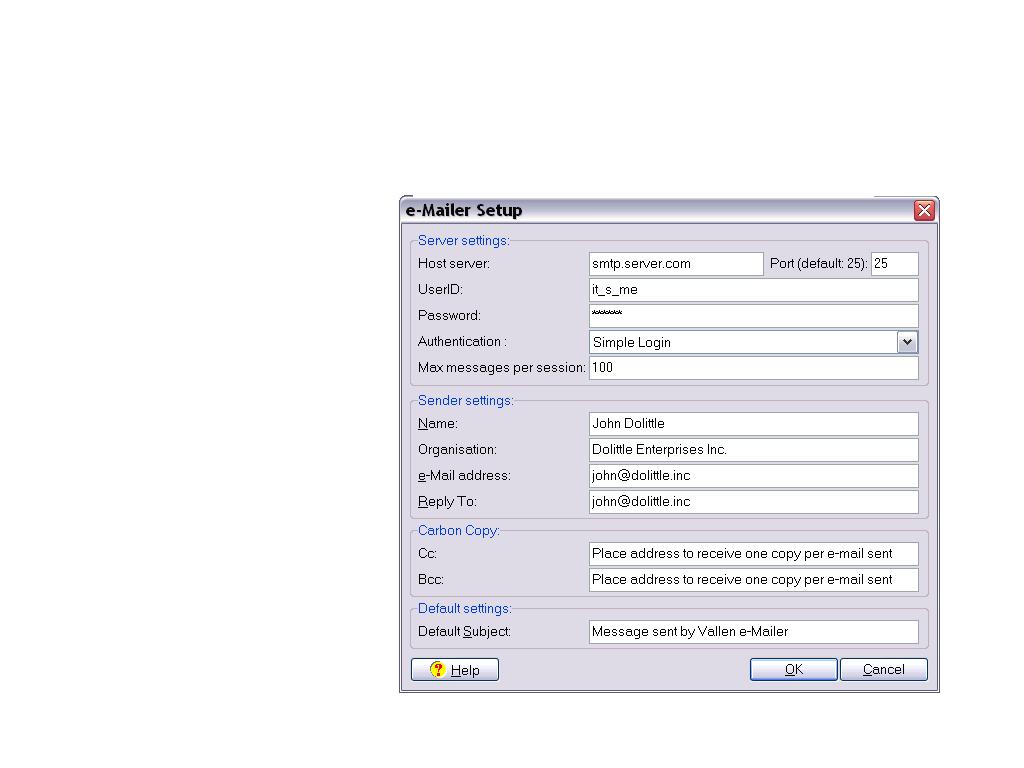Click into the Password field

753,316
